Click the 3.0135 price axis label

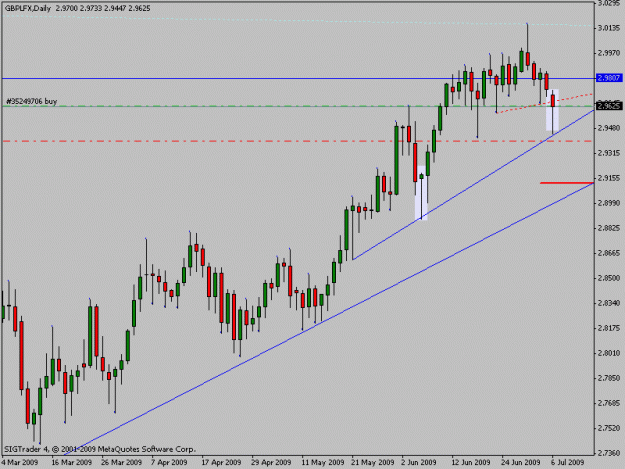click(609, 28)
